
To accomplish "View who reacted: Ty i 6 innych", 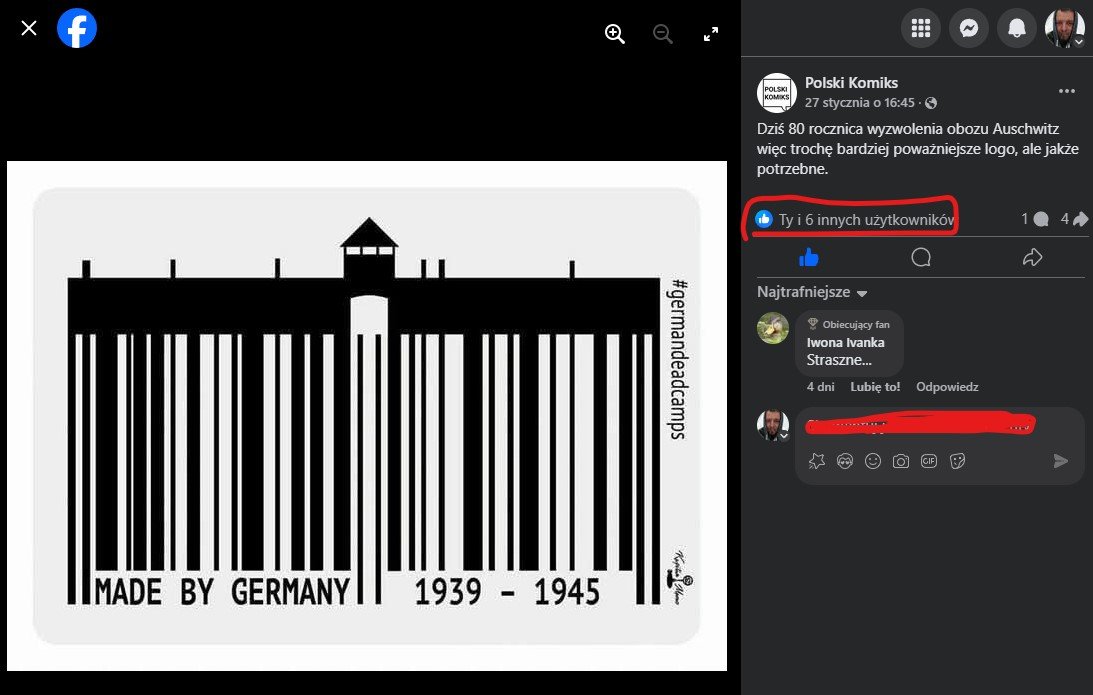I will [866, 220].
